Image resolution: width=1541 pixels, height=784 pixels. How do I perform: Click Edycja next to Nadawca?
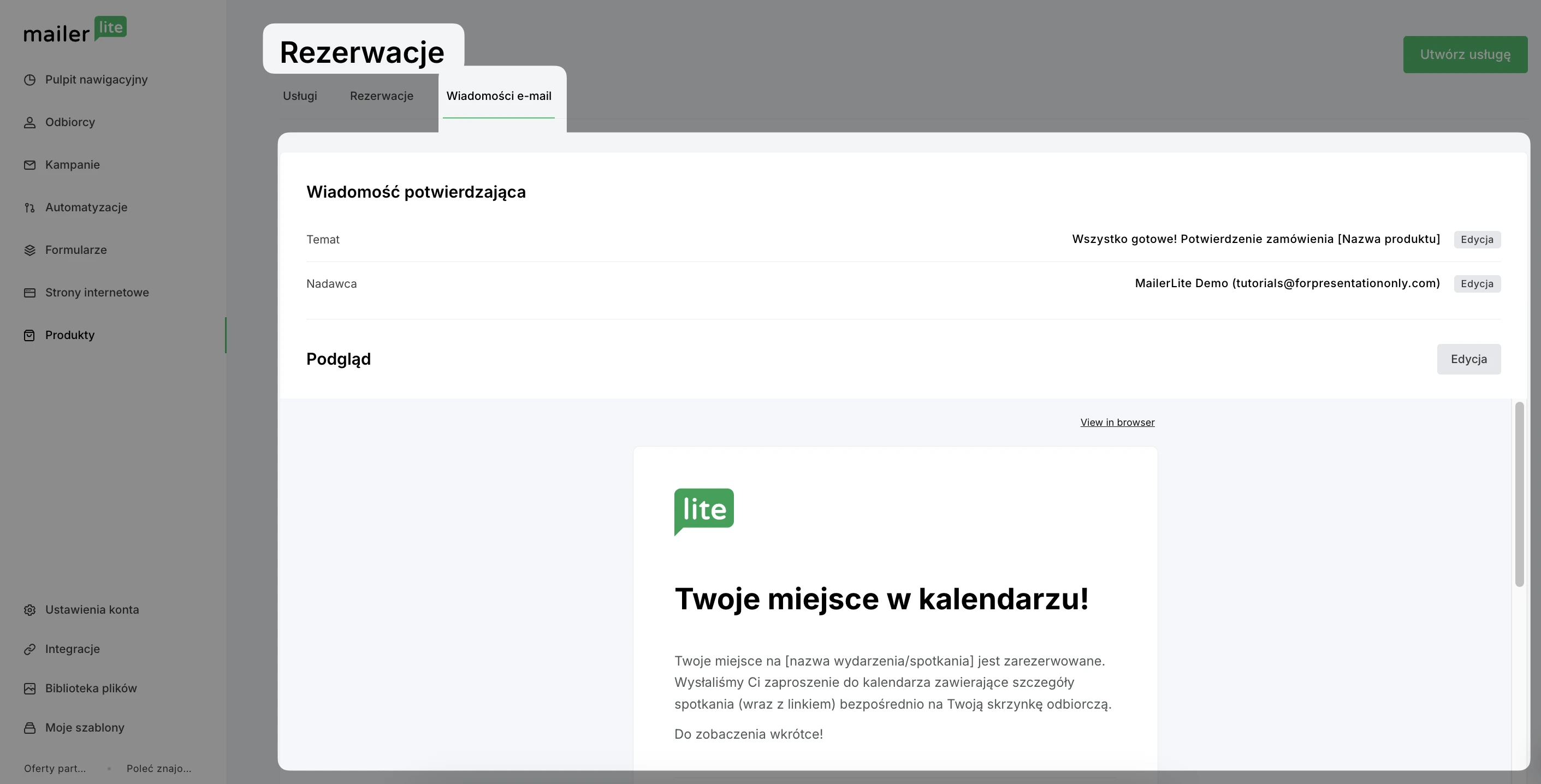(1477, 283)
